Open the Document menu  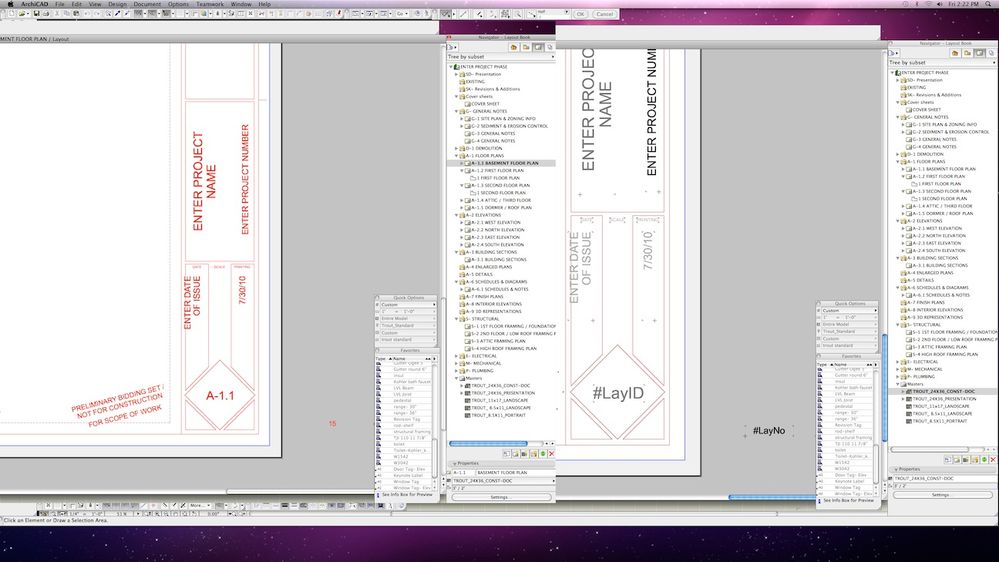pyautogui.click(x=147, y=4)
